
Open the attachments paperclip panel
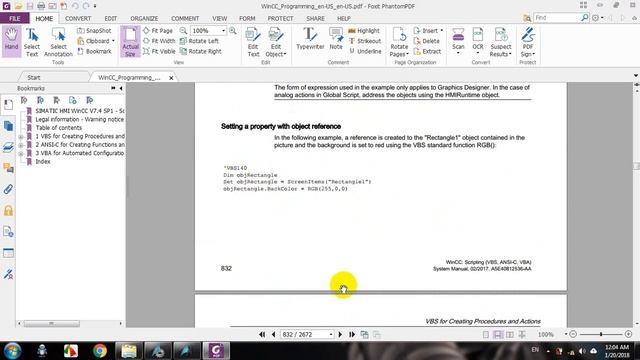pyautogui.click(x=8, y=189)
